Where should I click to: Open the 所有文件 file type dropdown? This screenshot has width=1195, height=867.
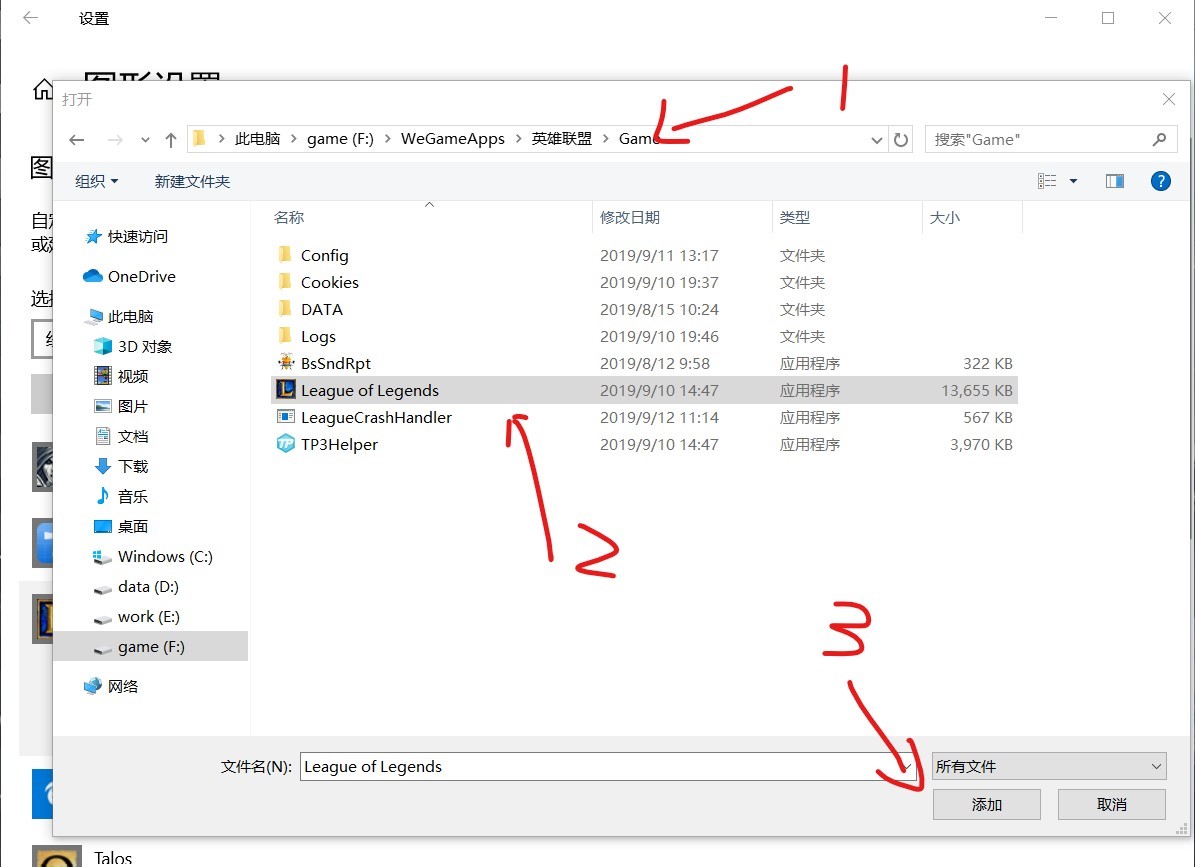coord(1049,766)
